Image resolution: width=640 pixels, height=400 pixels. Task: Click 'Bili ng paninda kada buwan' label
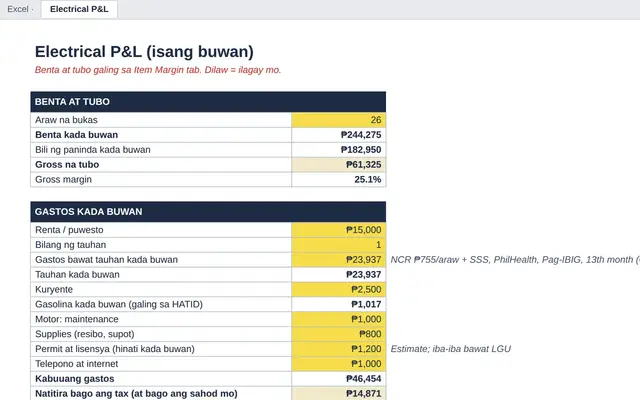[93, 150]
